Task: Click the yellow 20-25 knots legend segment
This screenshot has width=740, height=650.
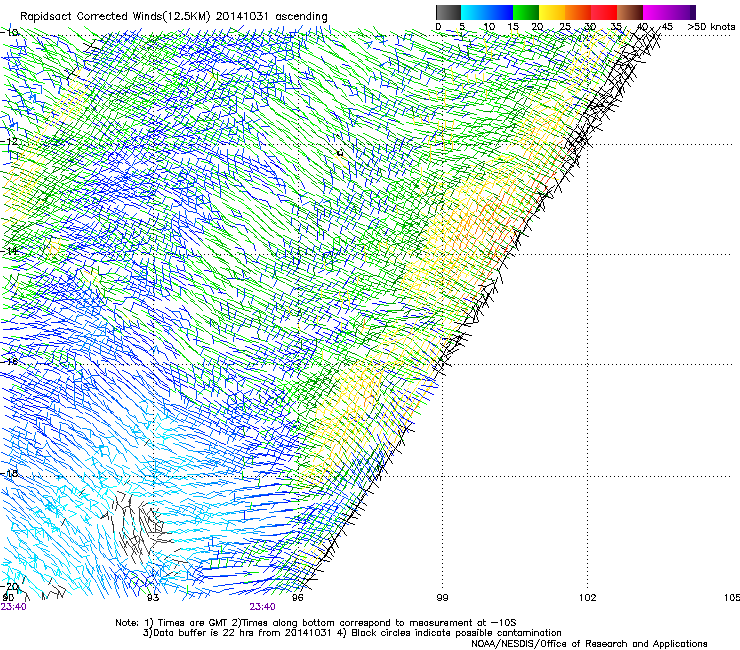Action: pos(552,12)
